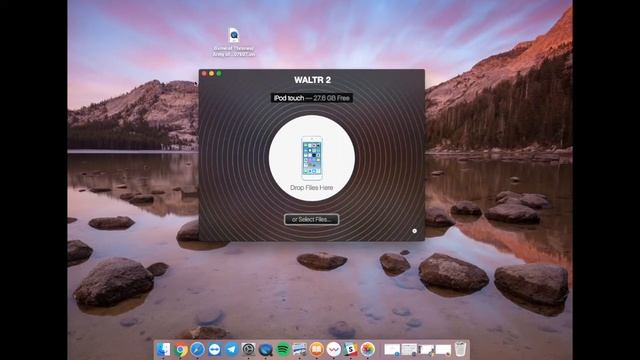Click the 'or Select Files...' button

click(x=311, y=220)
